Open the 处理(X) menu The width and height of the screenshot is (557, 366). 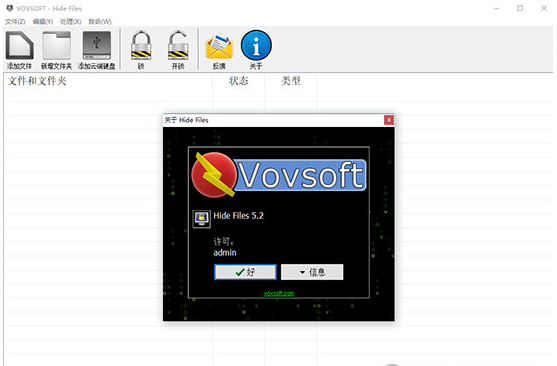70,22
